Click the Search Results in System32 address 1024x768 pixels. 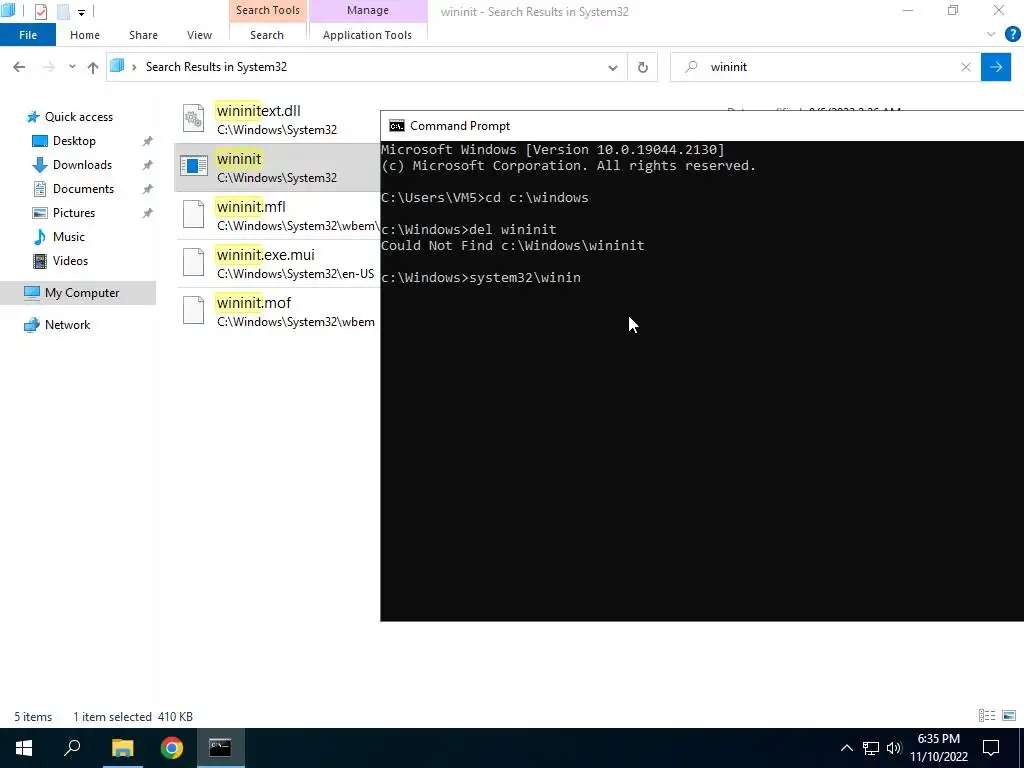point(216,67)
